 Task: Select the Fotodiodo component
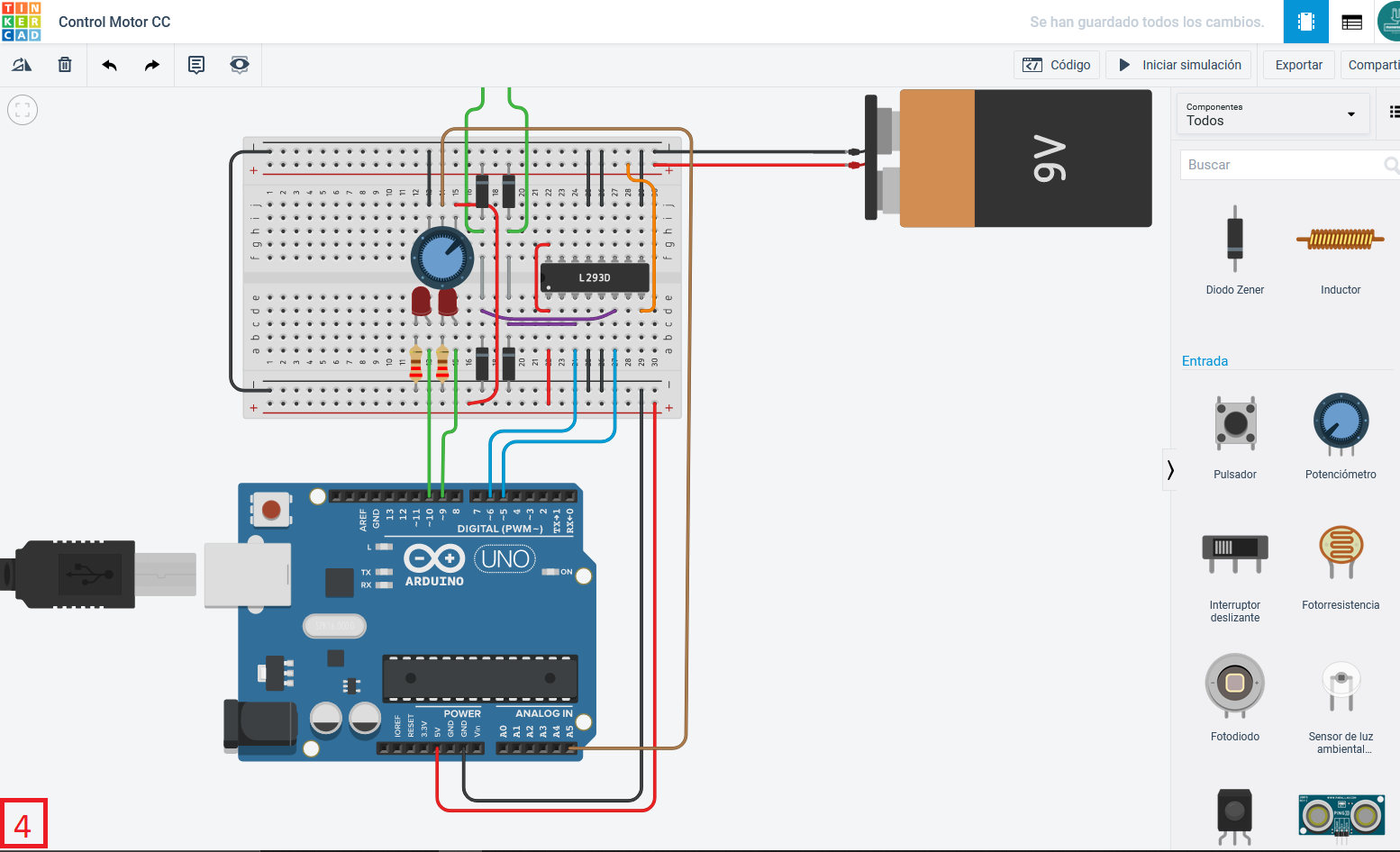pyautogui.click(x=1235, y=697)
